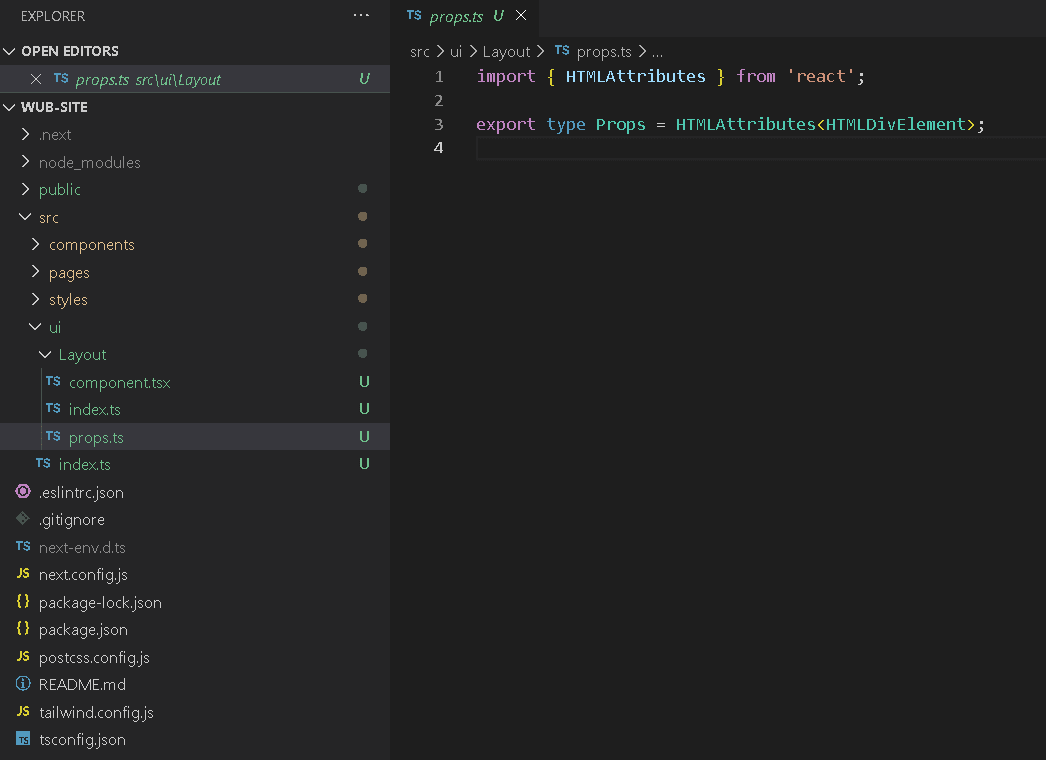Screen dimensions: 1046x760
Task: Collapse the Layout folder
Action: point(81,355)
